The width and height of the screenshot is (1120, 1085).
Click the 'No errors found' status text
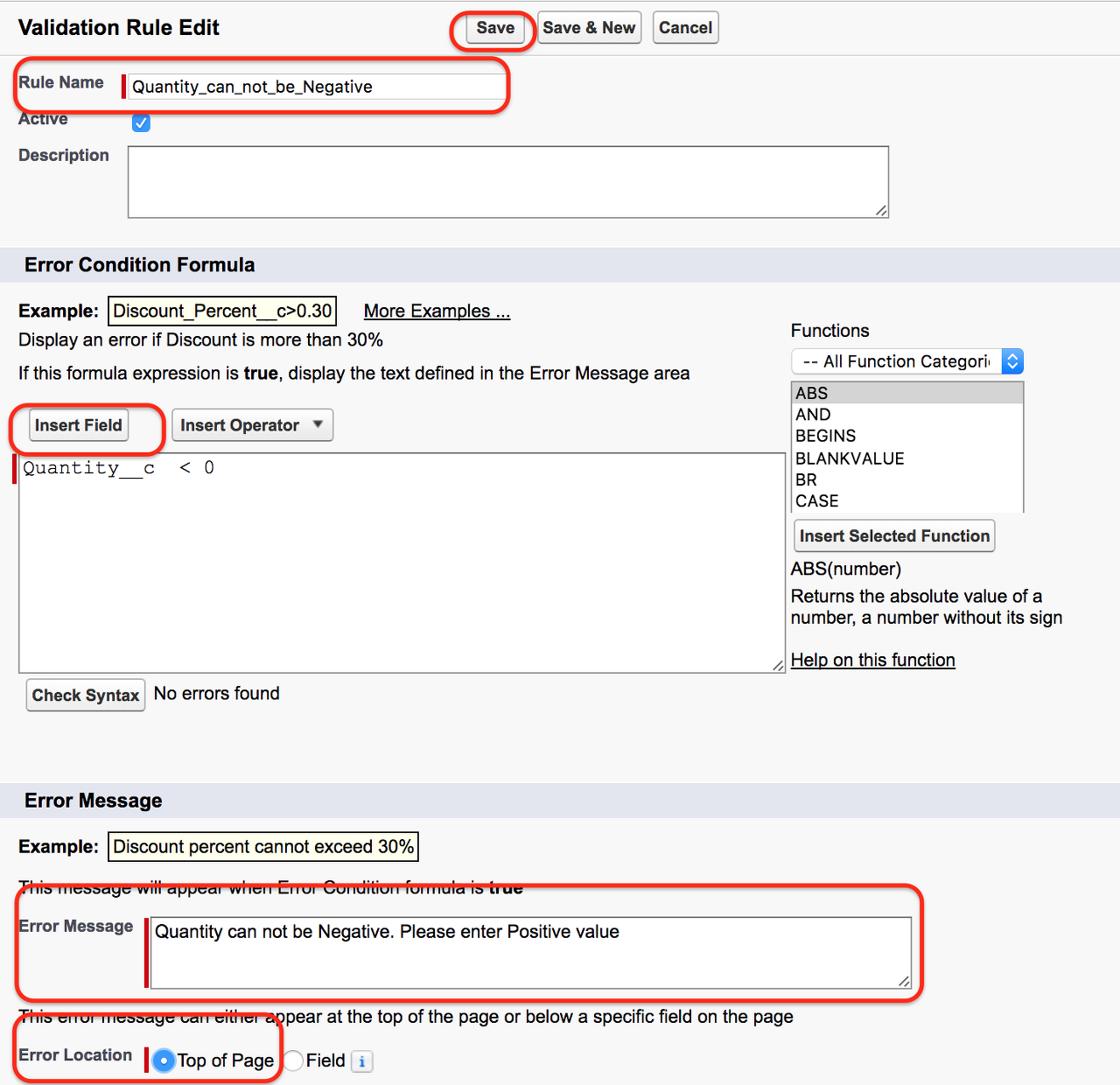[x=217, y=694]
